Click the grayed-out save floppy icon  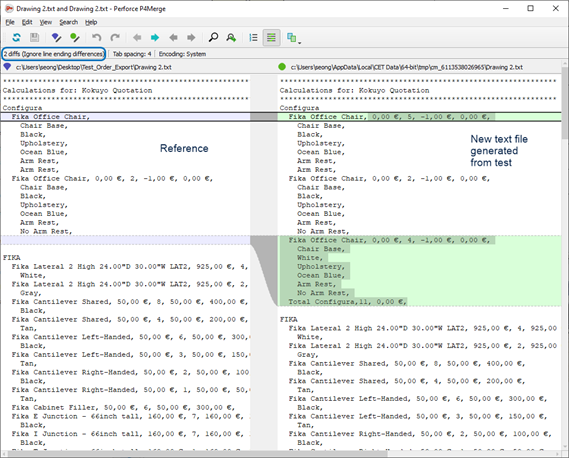click(x=34, y=37)
